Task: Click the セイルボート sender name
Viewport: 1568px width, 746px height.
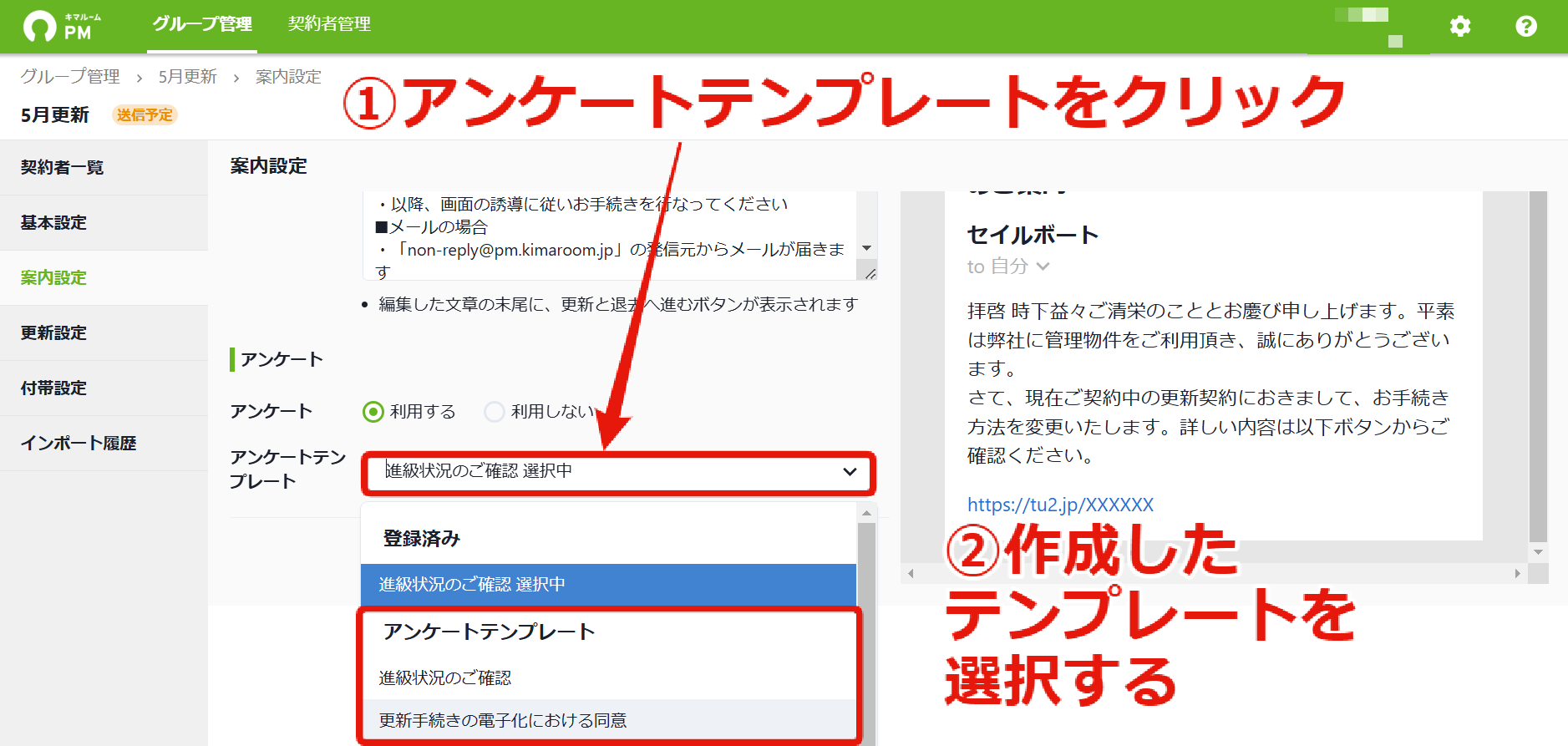Action: tap(1033, 235)
